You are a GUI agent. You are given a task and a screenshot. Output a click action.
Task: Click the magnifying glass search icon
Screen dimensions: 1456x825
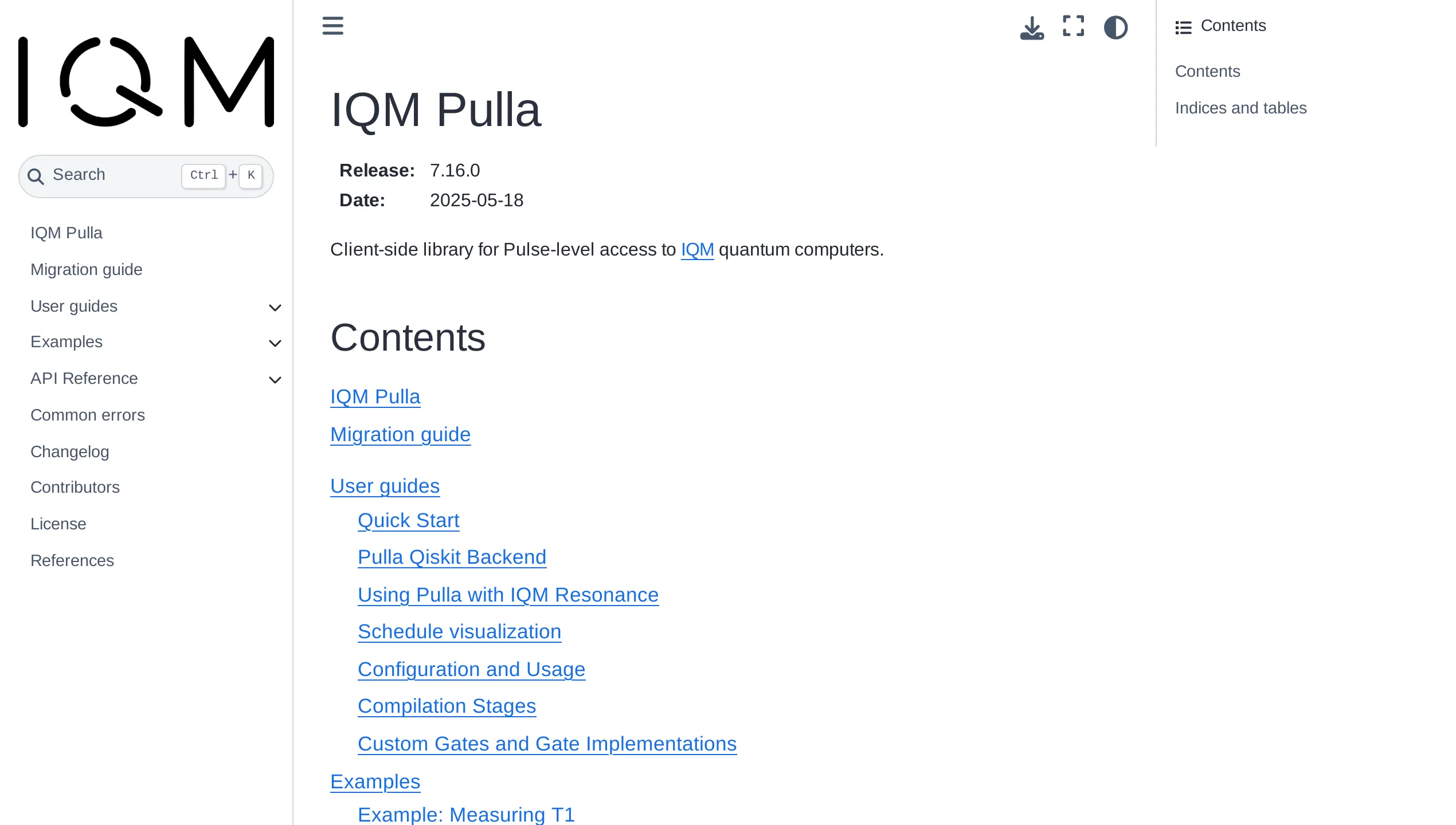click(36, 175)
